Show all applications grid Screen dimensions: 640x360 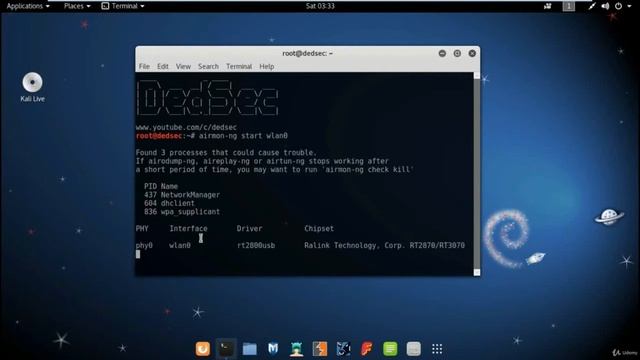tap(437, 349)
